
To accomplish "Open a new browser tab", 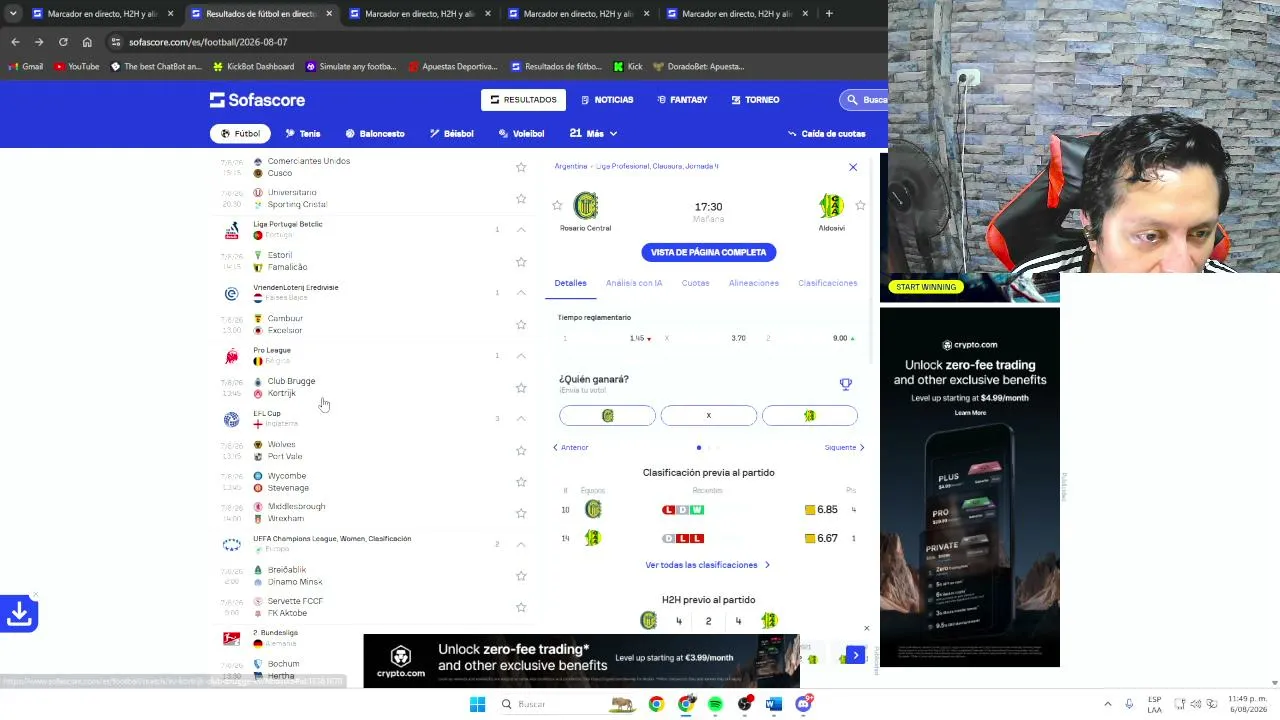I will pyautogui.click(x=829, y=14).
